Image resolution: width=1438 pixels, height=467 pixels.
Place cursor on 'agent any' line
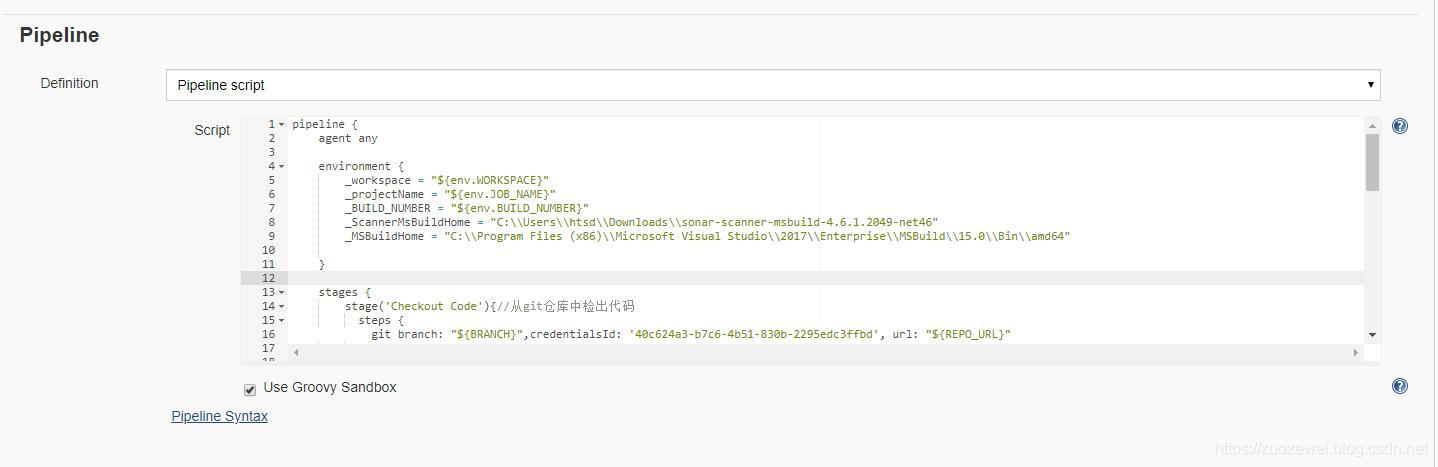[348, 138]
